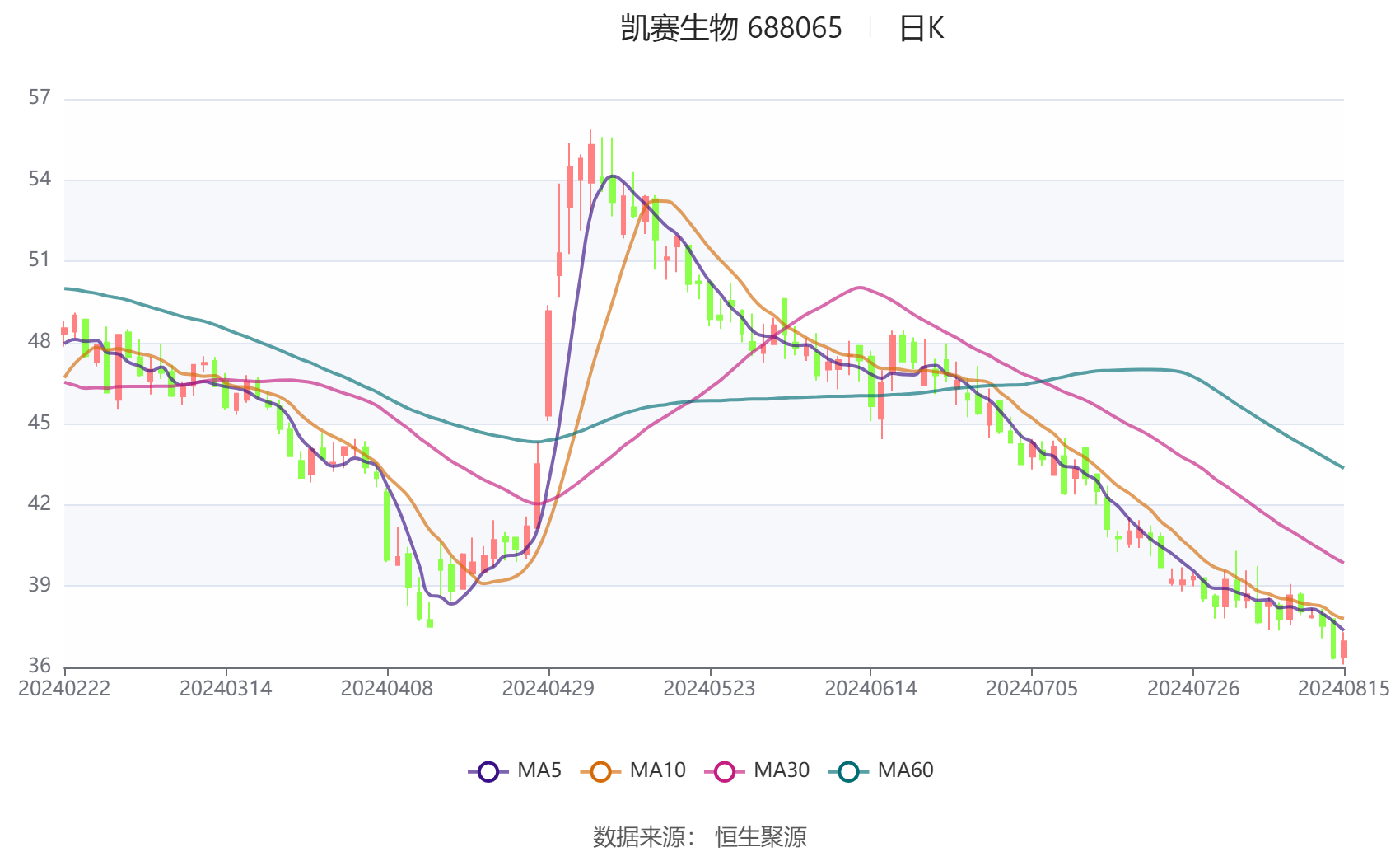Click the x-axis date label 20240314
Image resolution: width=1400 pixels, height=852 pixels.
[226, 689]
